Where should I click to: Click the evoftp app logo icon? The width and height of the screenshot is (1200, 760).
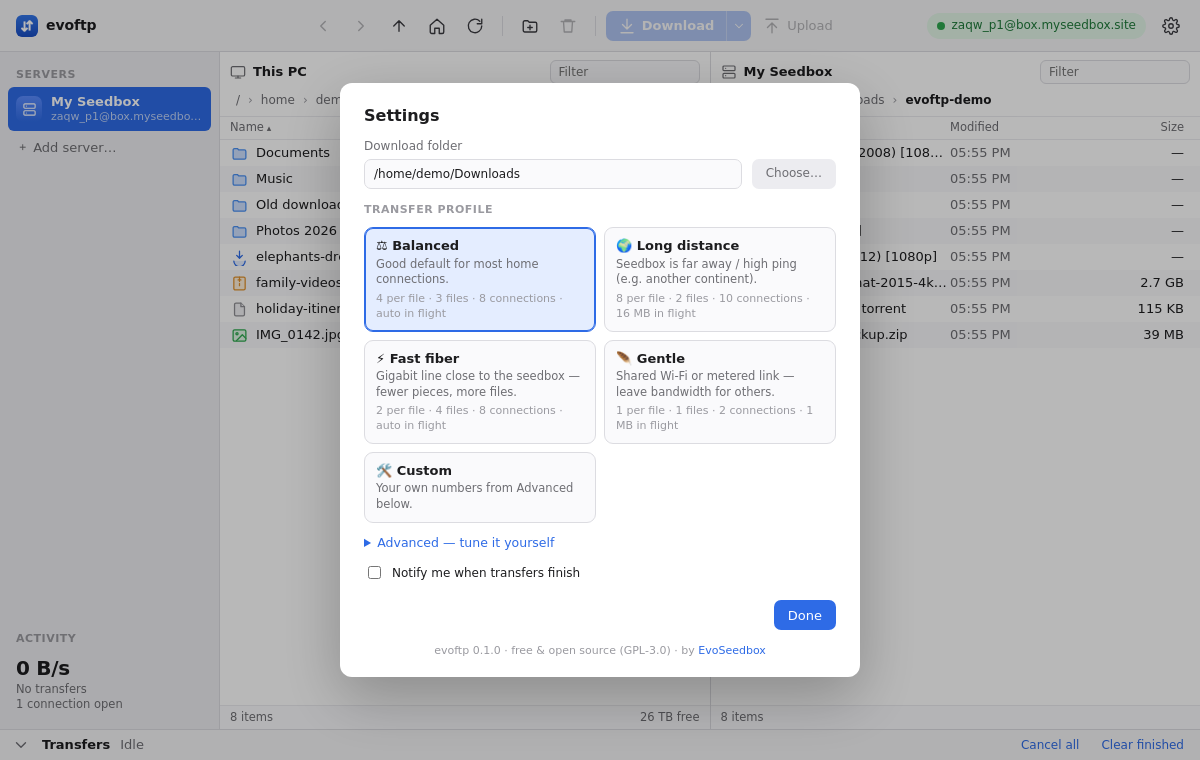[x=27, y=26]
